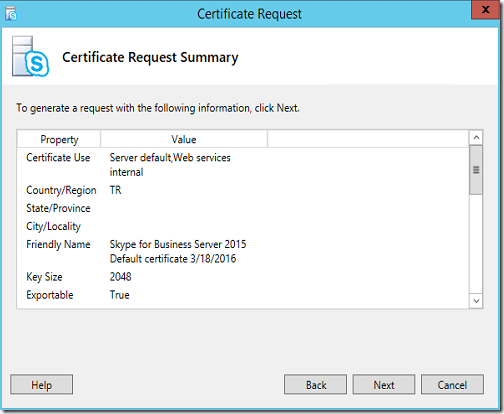Cancel the certificate request
The image size is (504, 414).
(x=452, y=385)
